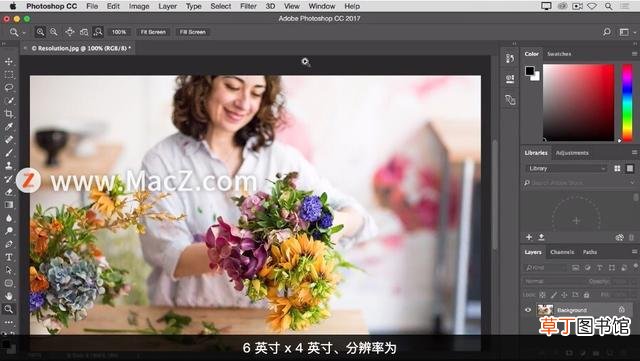Choose Zoom In mode in options bar

40,32
